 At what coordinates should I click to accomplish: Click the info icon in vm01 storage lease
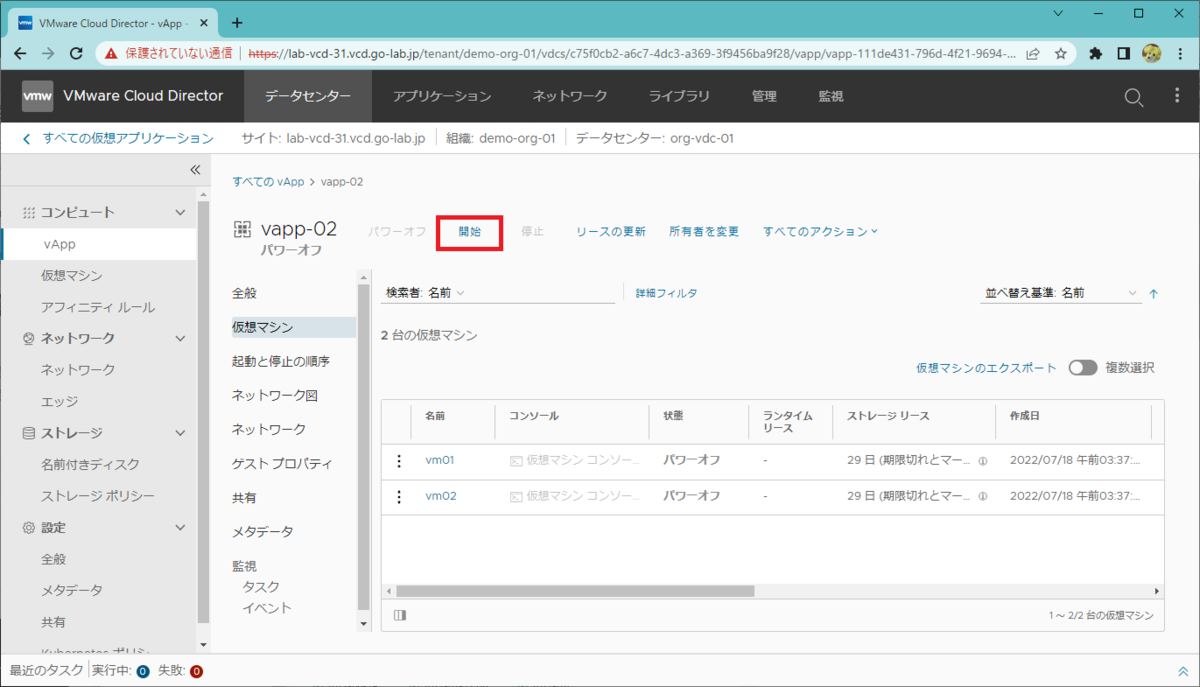[x=982, y=462]
